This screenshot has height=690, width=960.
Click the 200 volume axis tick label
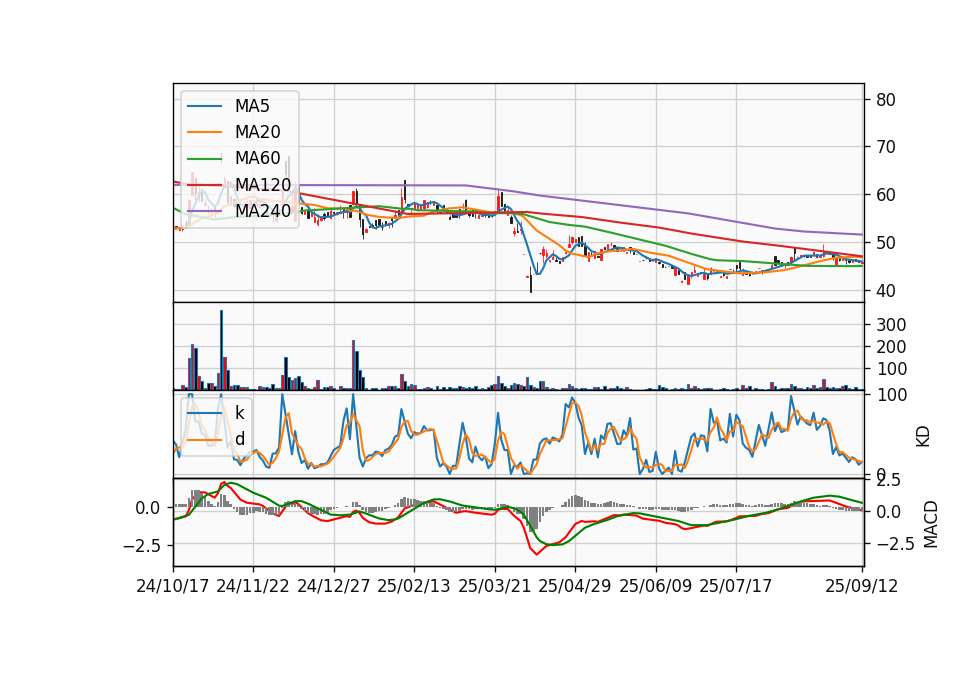click(891, 347)
